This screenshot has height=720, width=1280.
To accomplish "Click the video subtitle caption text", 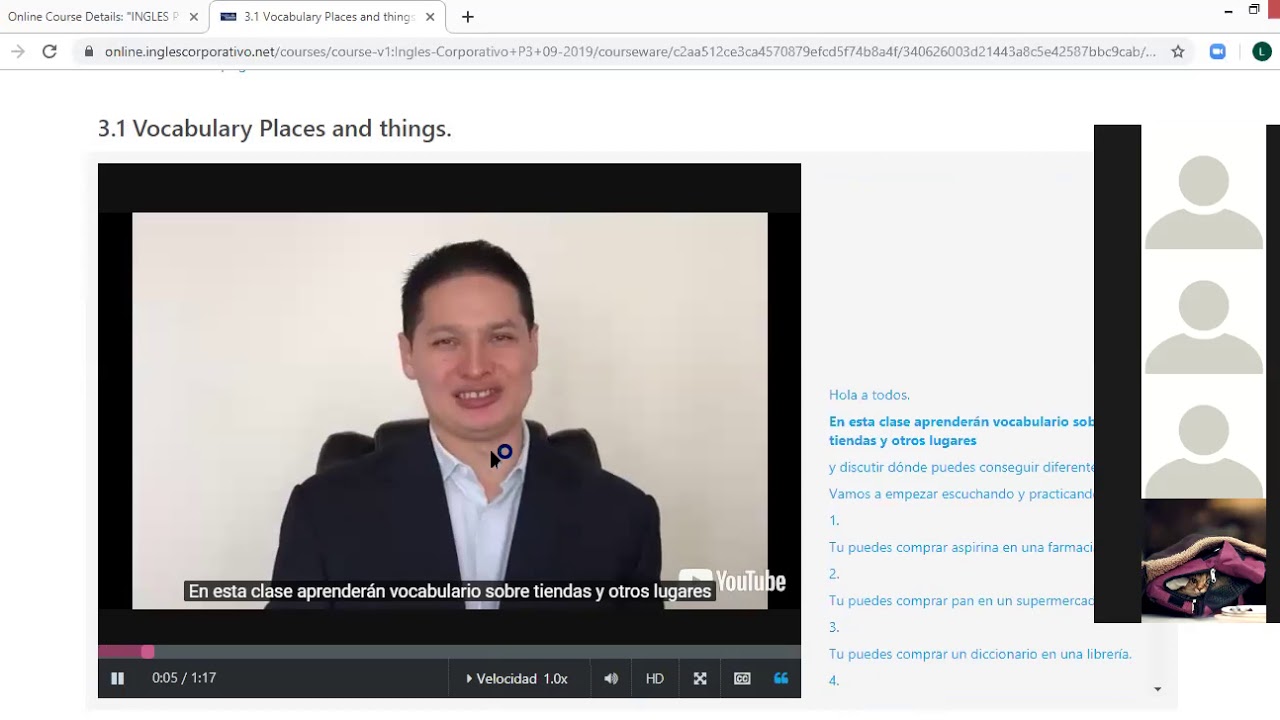I will [450, 591].
